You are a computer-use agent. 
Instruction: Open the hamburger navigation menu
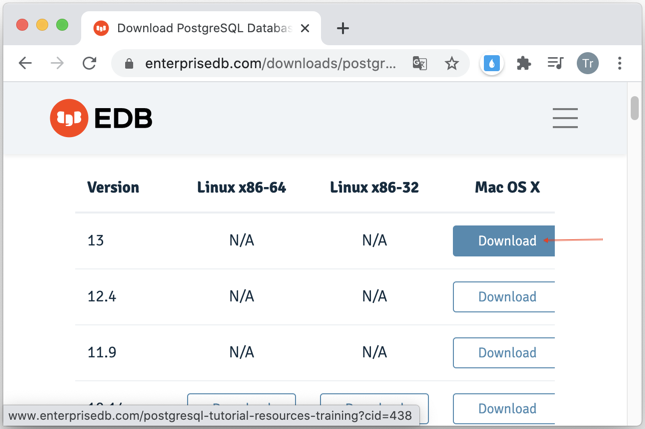[565, 118]
